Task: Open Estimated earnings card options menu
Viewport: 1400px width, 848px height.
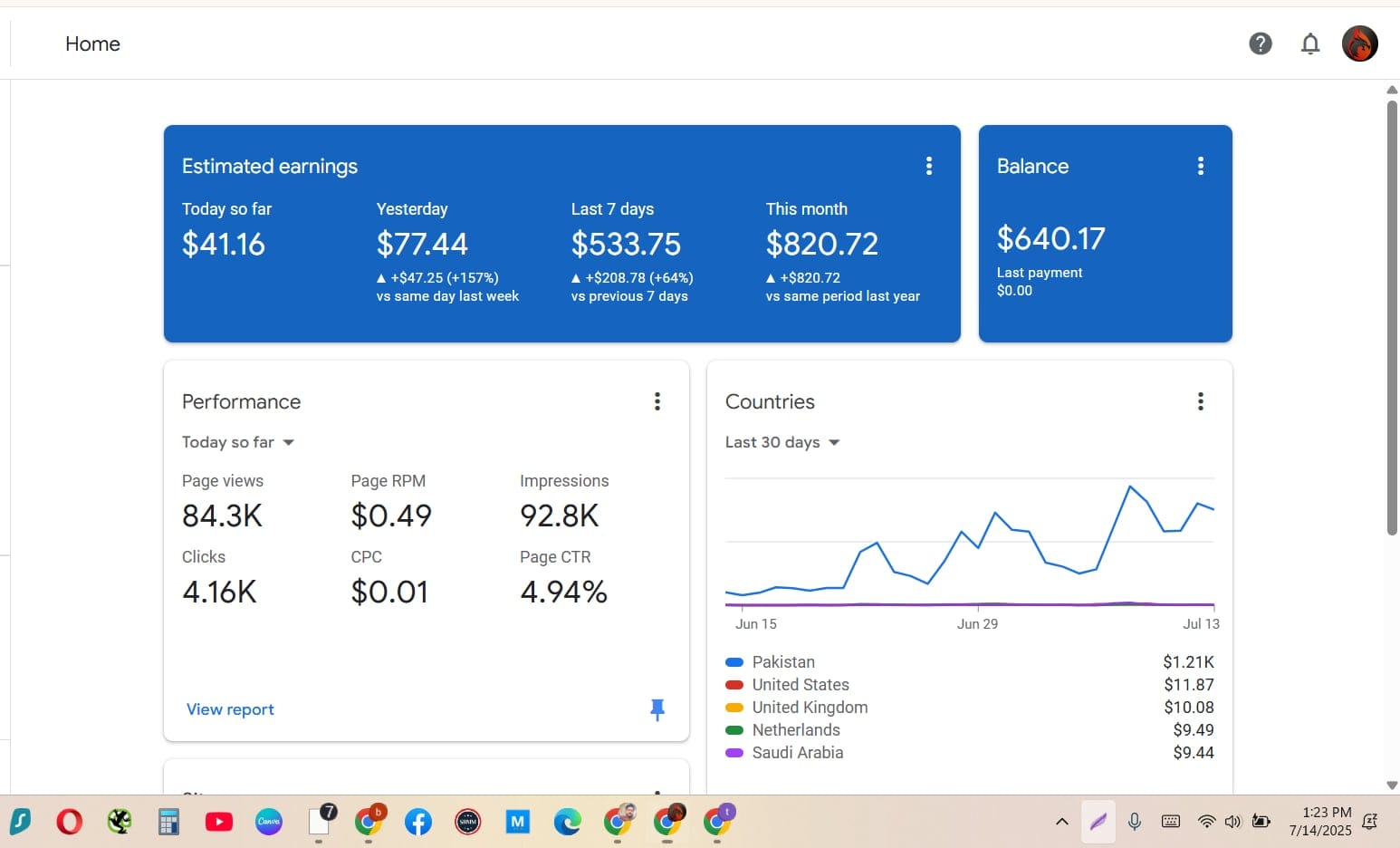Action: (928, 166)
